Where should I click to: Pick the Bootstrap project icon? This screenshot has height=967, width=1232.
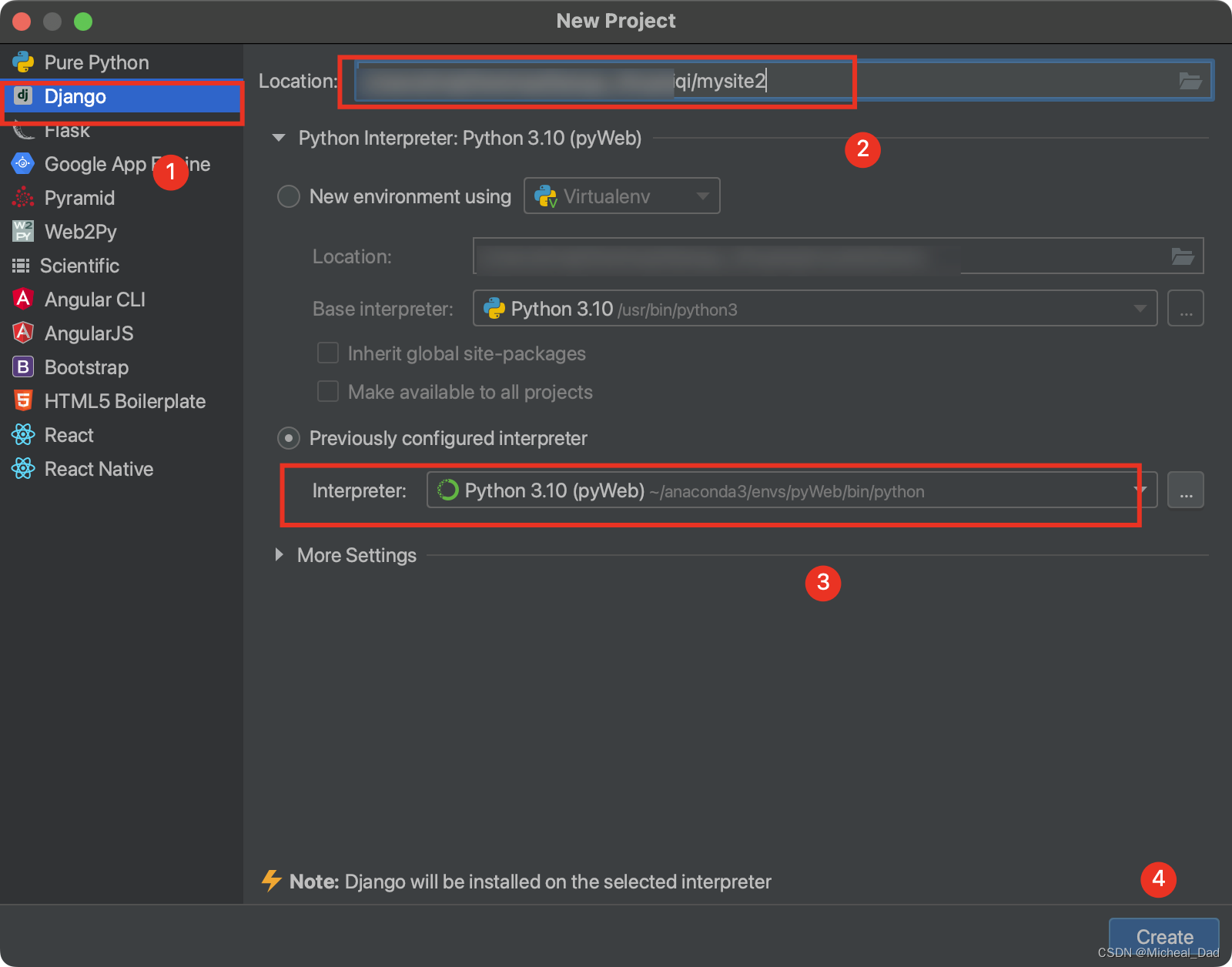pos(23,366)
